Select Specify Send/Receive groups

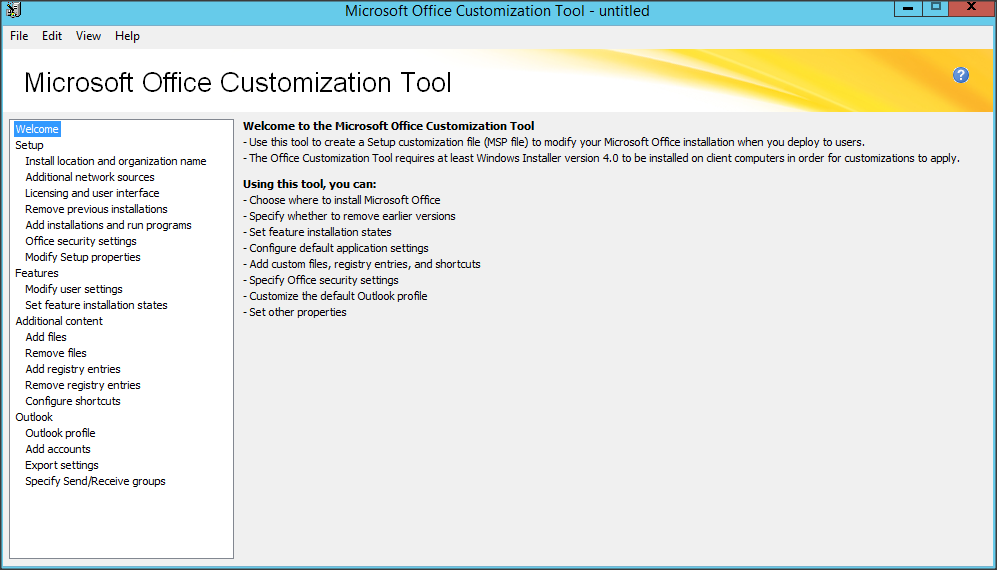click(95, 481)
